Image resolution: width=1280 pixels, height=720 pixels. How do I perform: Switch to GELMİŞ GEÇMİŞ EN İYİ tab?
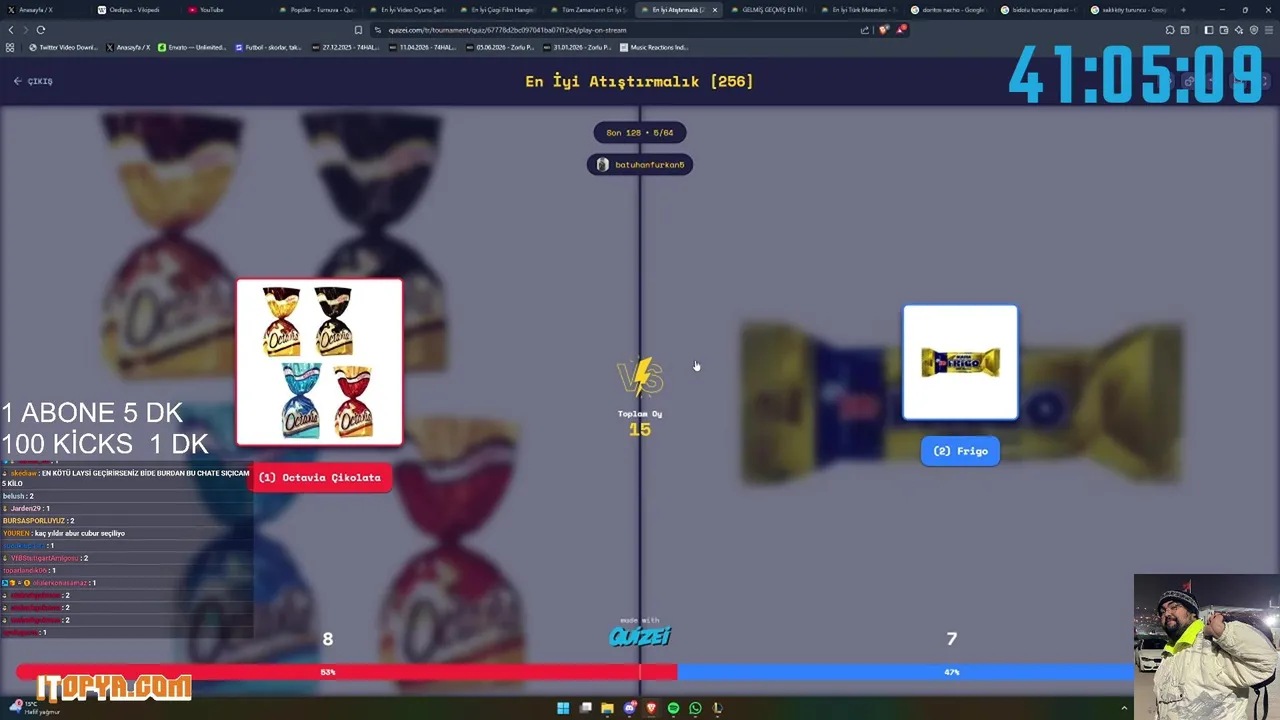tap(767, 10)
